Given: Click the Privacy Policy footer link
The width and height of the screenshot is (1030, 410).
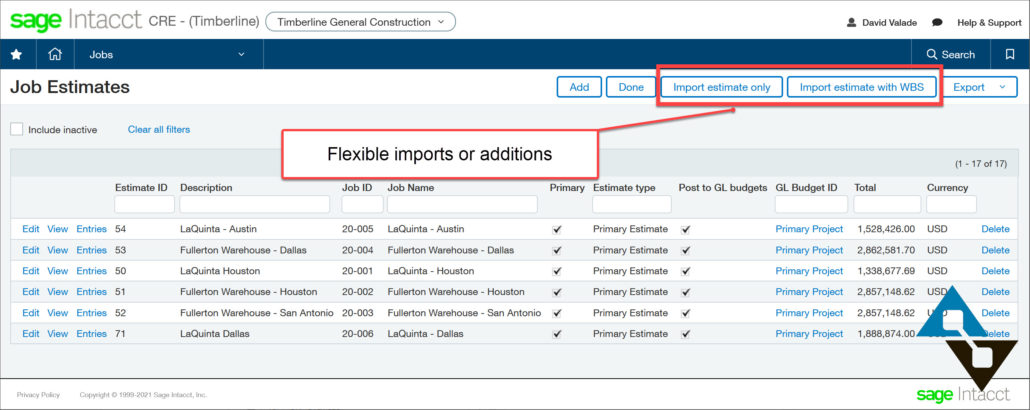Looking at the screenshot, I should pos(38,395).
